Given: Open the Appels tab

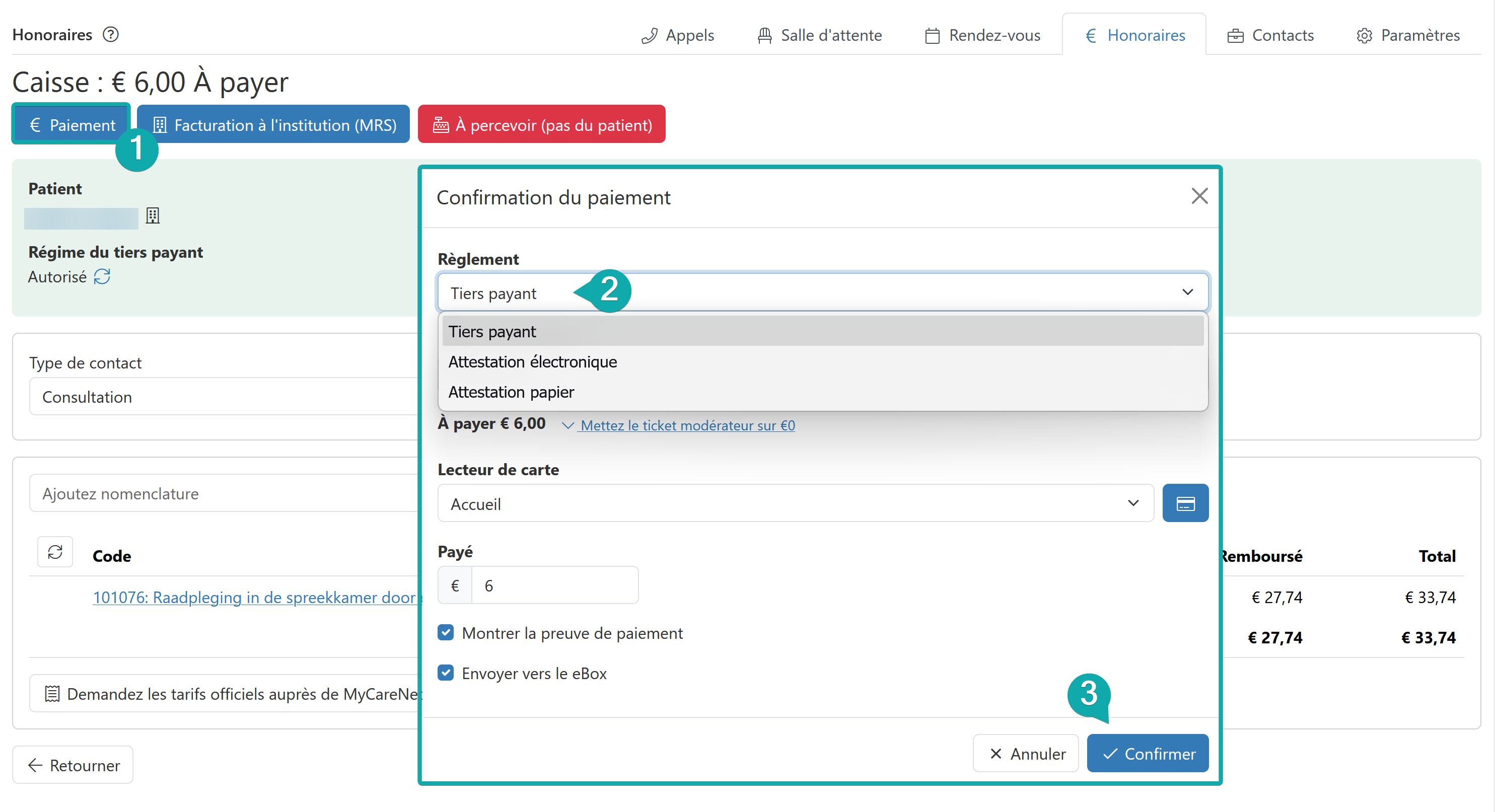Looking at the screenshot, I should click(x=677, y=35).
